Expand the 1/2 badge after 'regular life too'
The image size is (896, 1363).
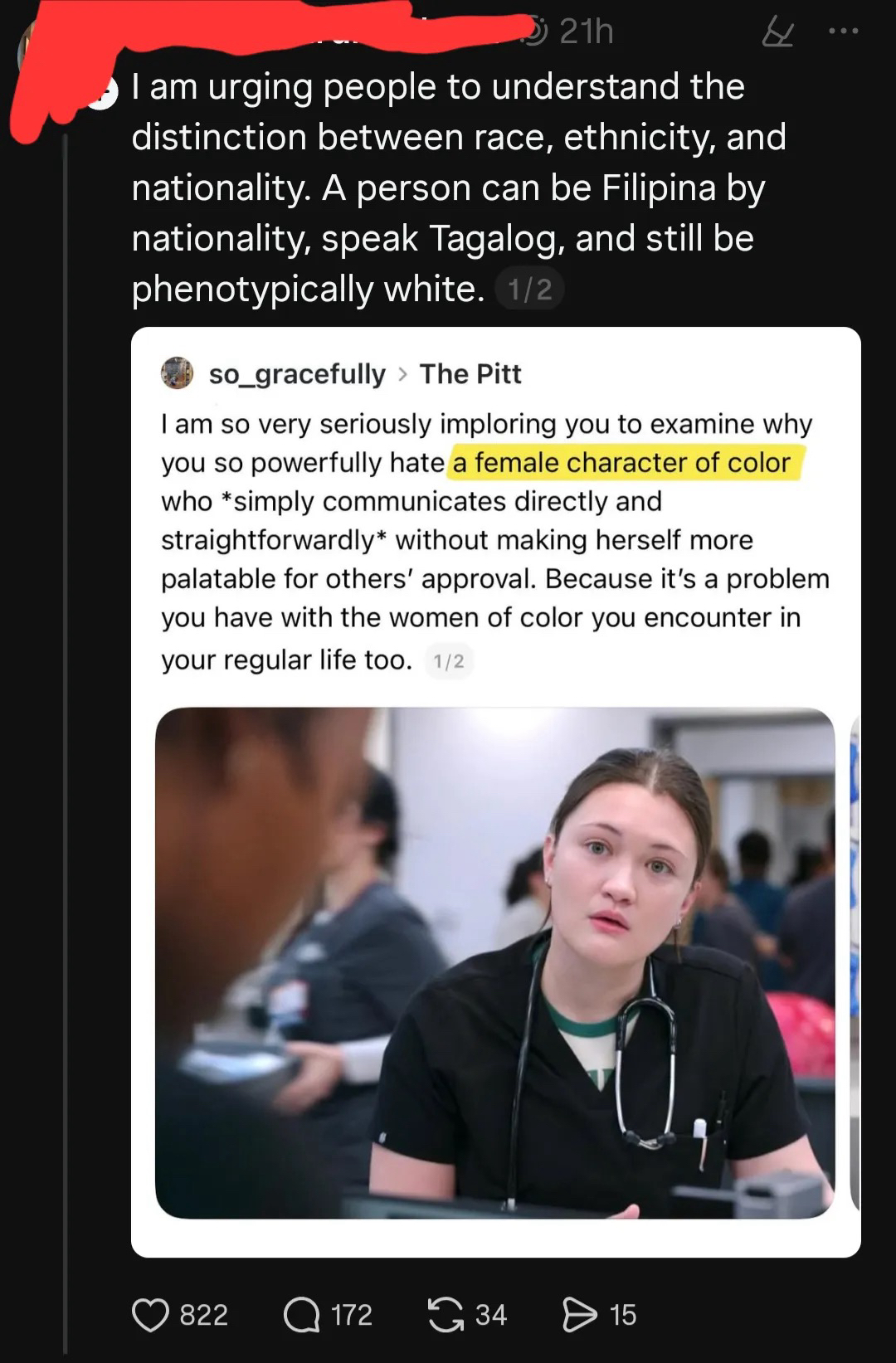(449, 661)
